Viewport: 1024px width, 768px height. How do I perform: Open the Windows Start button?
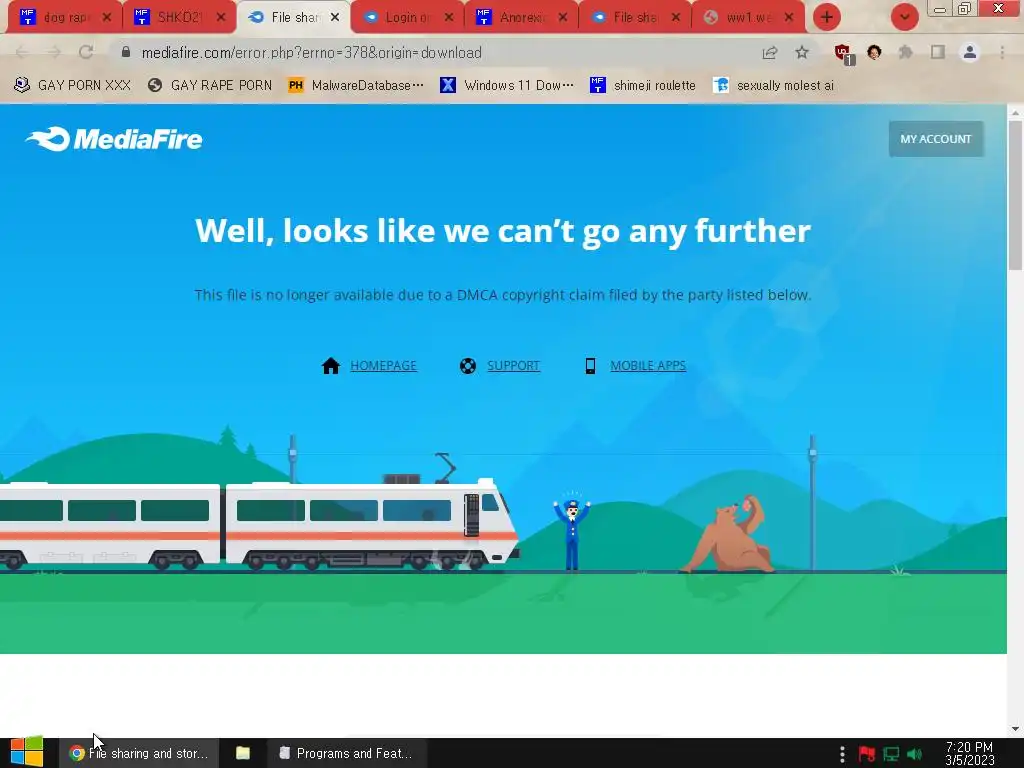[x=27, y=752]
